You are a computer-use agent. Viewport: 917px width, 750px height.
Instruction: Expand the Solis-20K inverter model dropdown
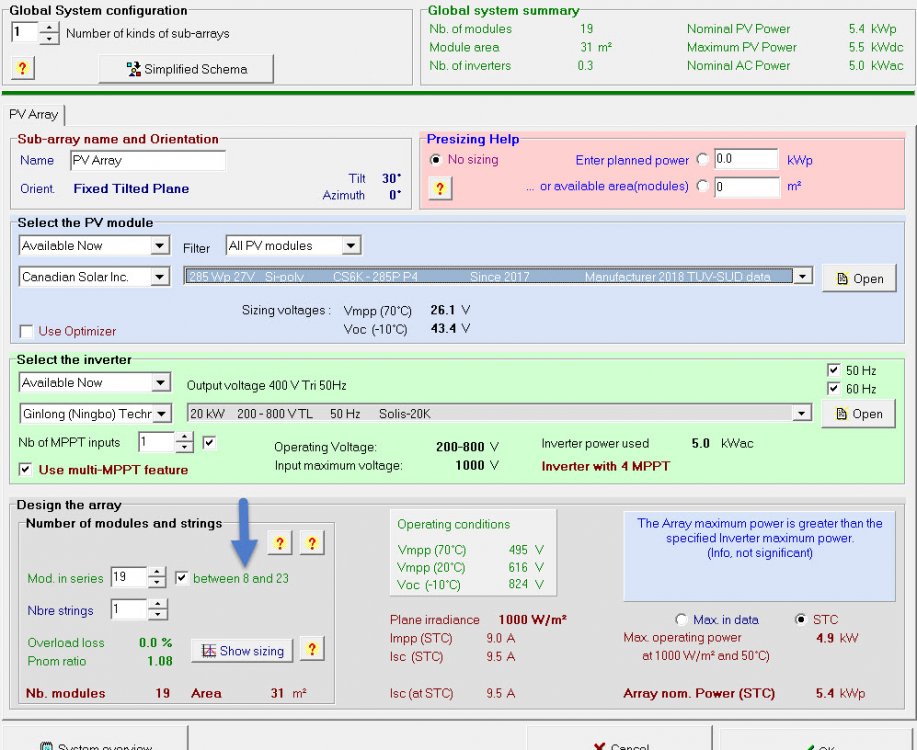[801, 413]
